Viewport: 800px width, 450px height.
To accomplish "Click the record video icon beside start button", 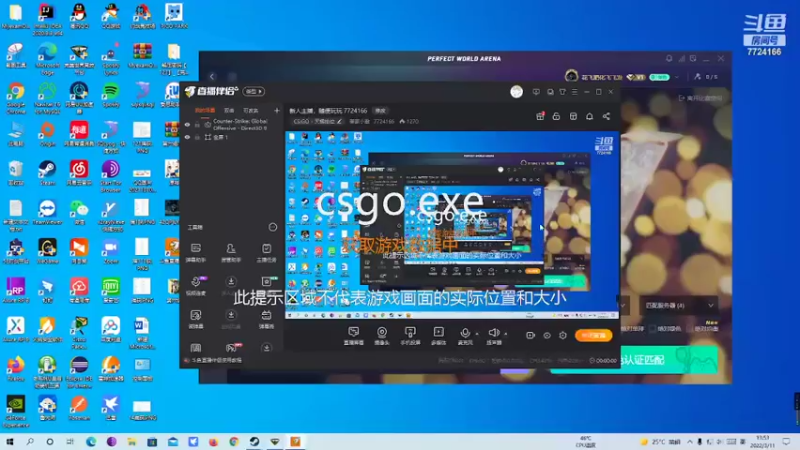I will pyautogui.click(x=531, y=335).
